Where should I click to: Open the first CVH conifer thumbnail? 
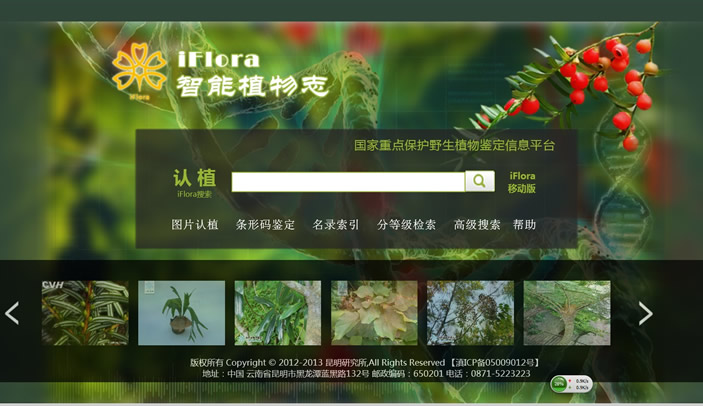coord(85,312)
